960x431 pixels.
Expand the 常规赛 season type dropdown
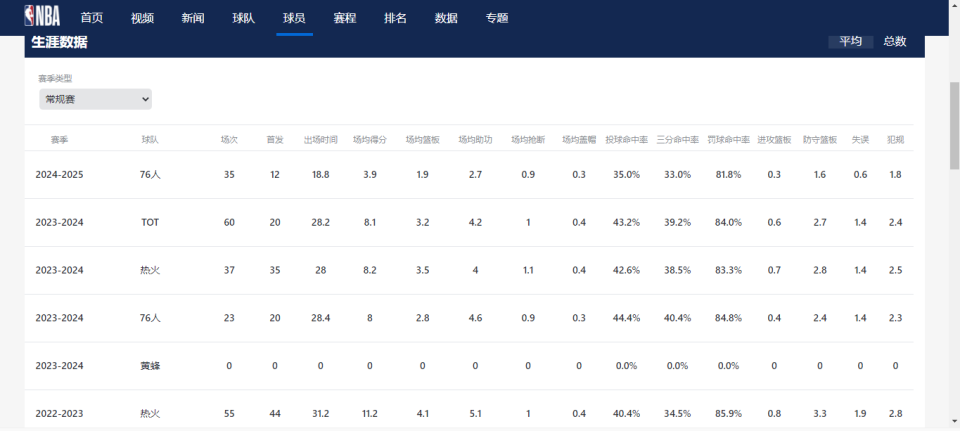coord(96,99)
